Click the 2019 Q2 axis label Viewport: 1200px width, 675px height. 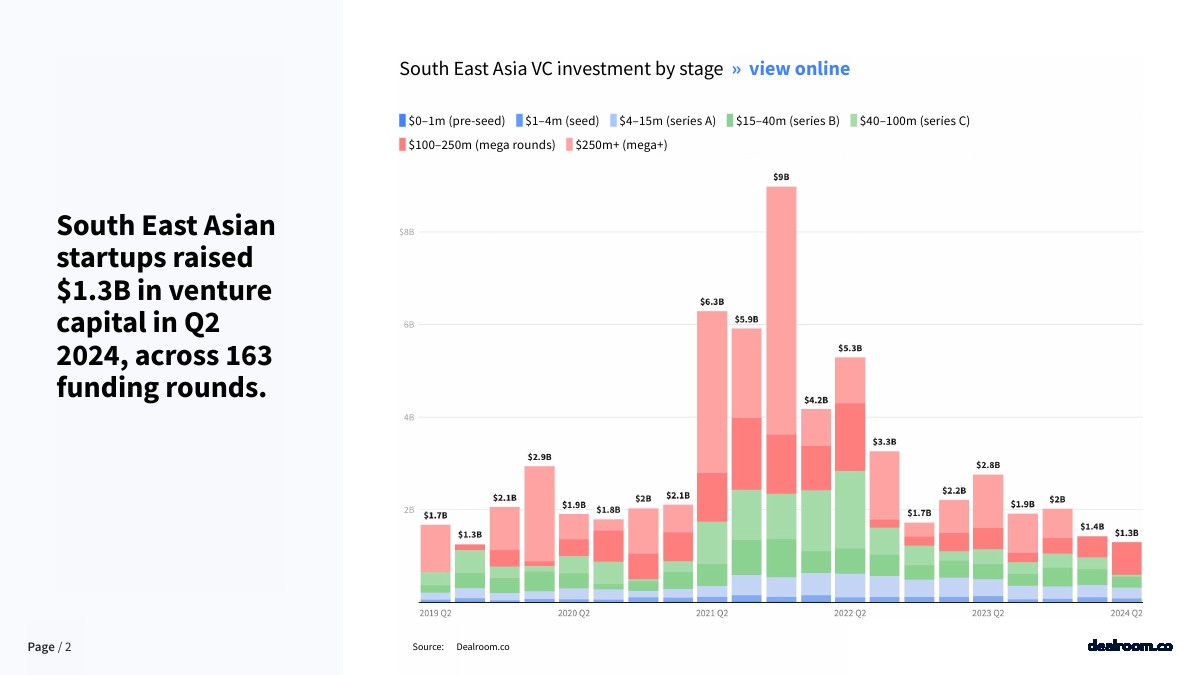click(x=435, y=612)
